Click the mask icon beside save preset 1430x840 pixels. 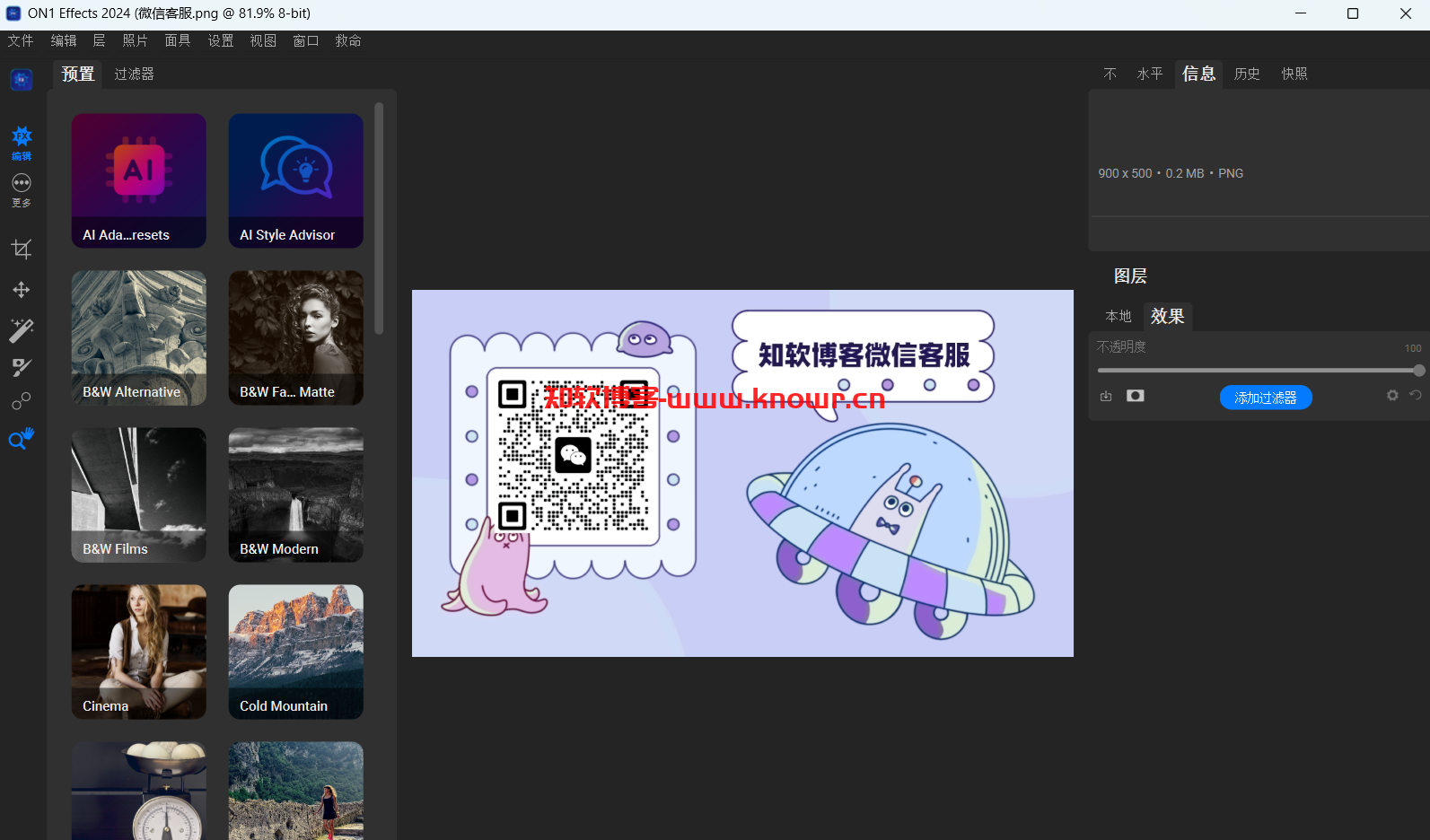click(x=1136, y=396)
